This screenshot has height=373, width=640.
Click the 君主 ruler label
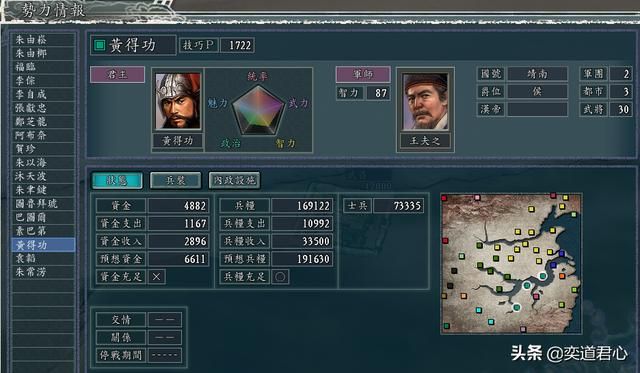pos(118,75)
